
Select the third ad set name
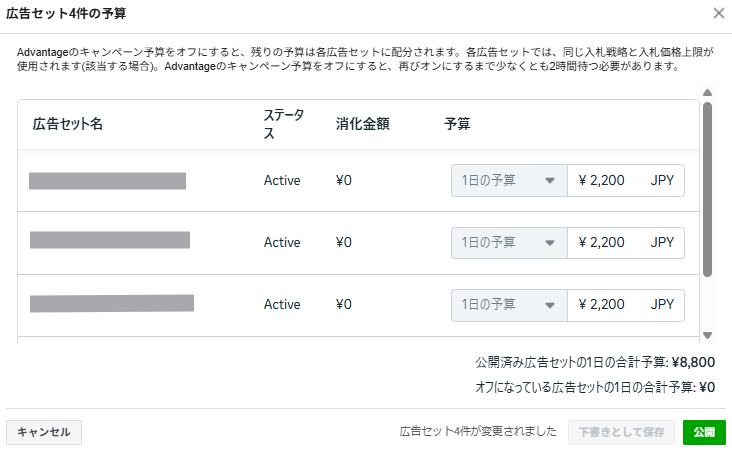pyautogui.click(x=112, y=303)
